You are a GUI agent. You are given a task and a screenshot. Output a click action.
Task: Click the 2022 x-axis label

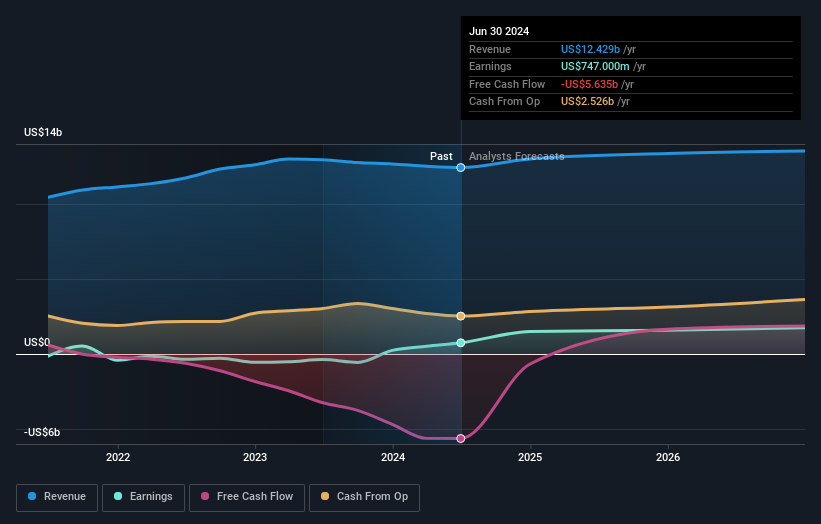pos(118,457)
